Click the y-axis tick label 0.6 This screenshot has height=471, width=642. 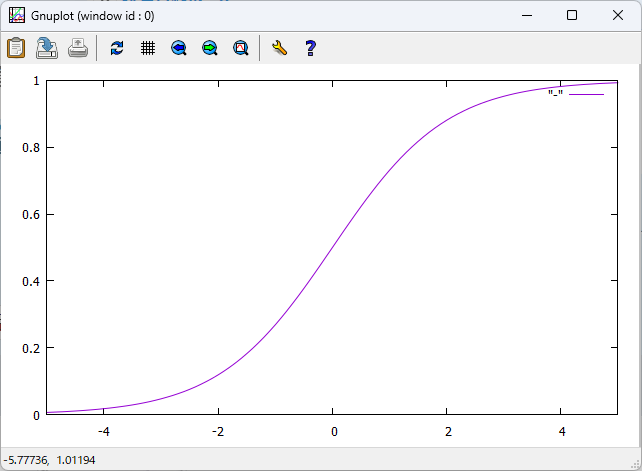30,215
